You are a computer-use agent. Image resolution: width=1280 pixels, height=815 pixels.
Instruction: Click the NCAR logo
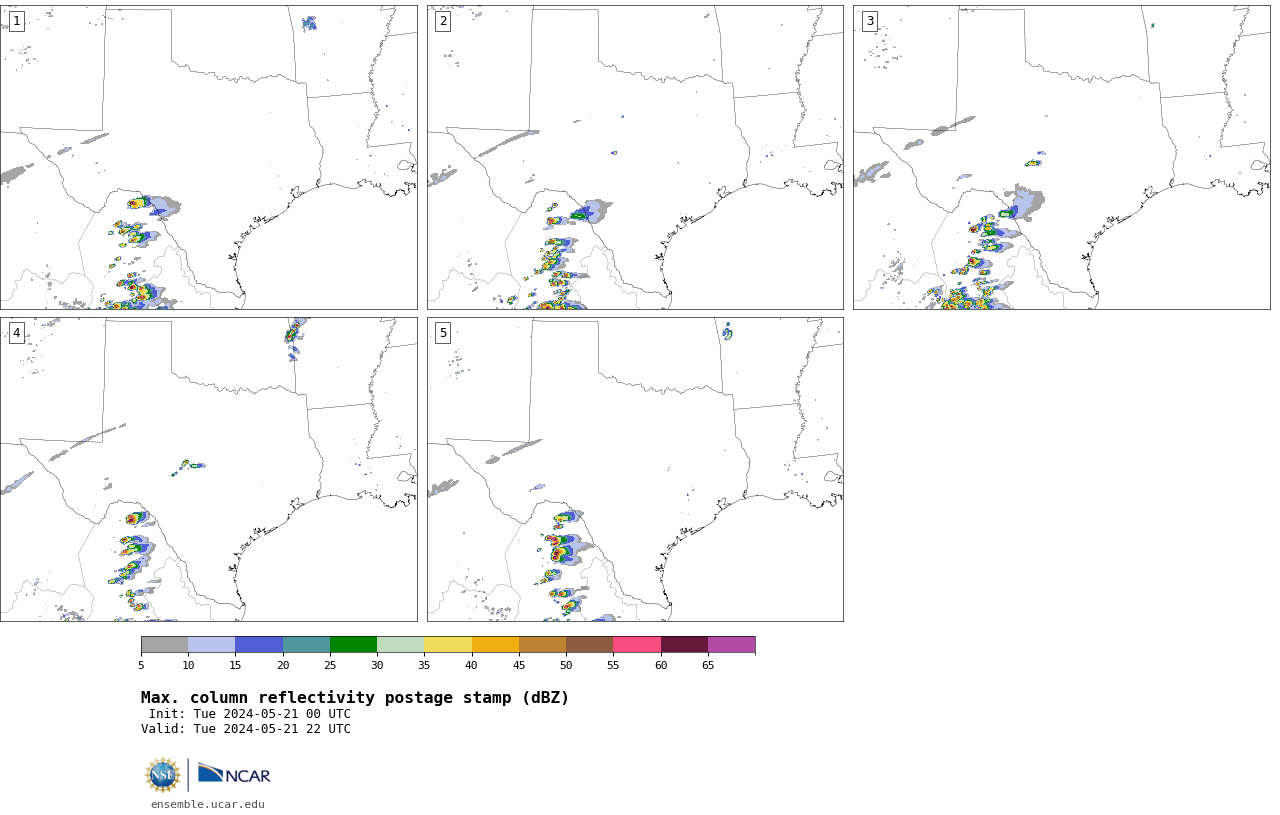[x=234, y=774]
